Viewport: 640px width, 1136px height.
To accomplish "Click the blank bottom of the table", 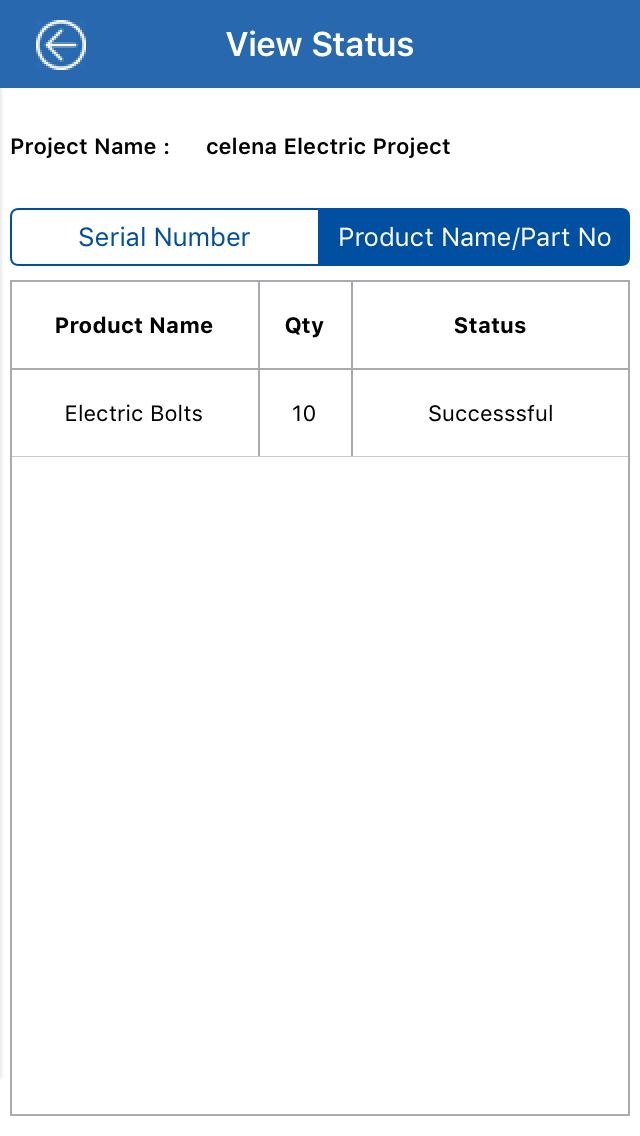I will click(320, 1080).
